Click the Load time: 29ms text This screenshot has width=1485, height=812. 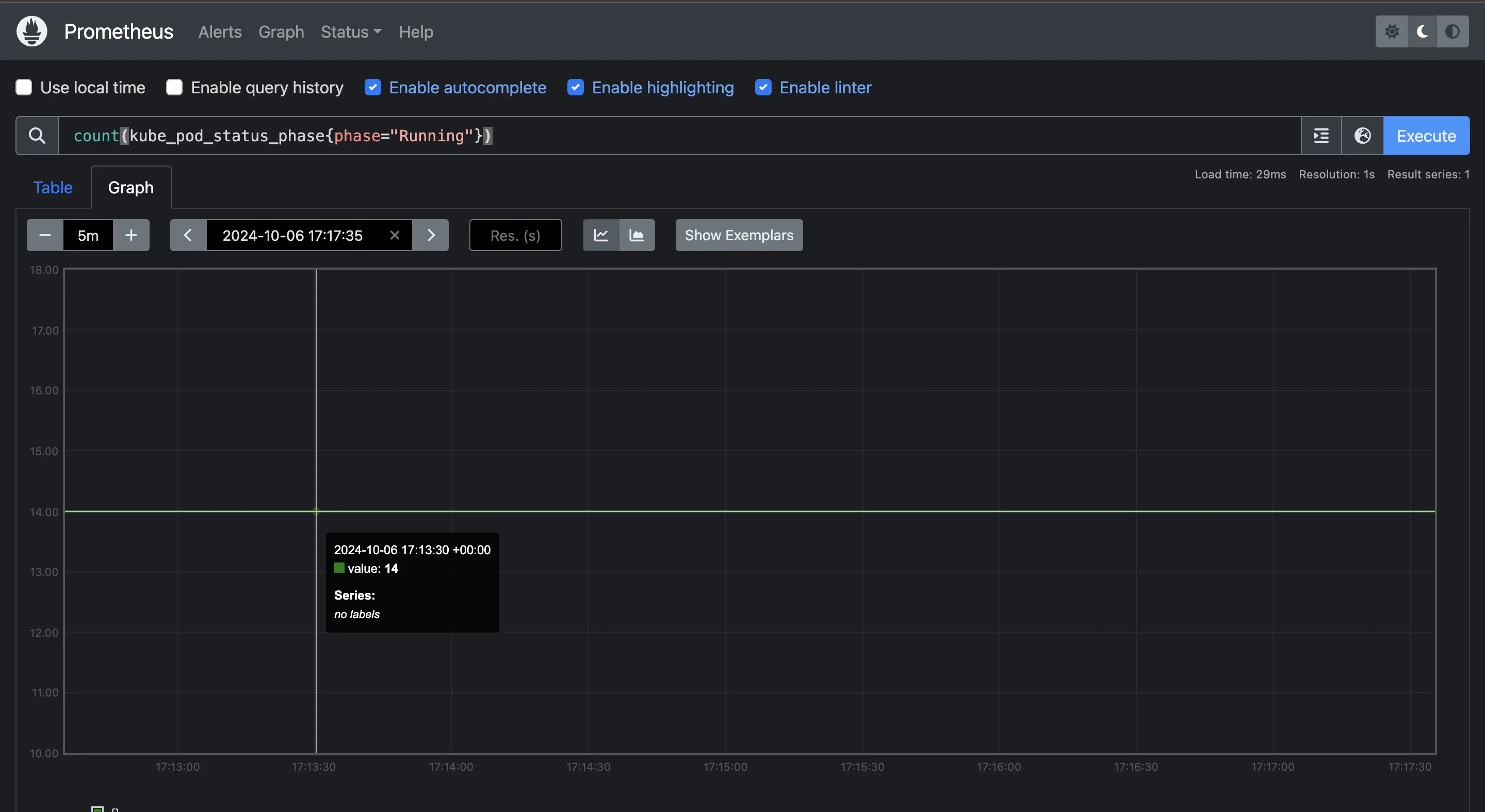tap(1240, 174)
